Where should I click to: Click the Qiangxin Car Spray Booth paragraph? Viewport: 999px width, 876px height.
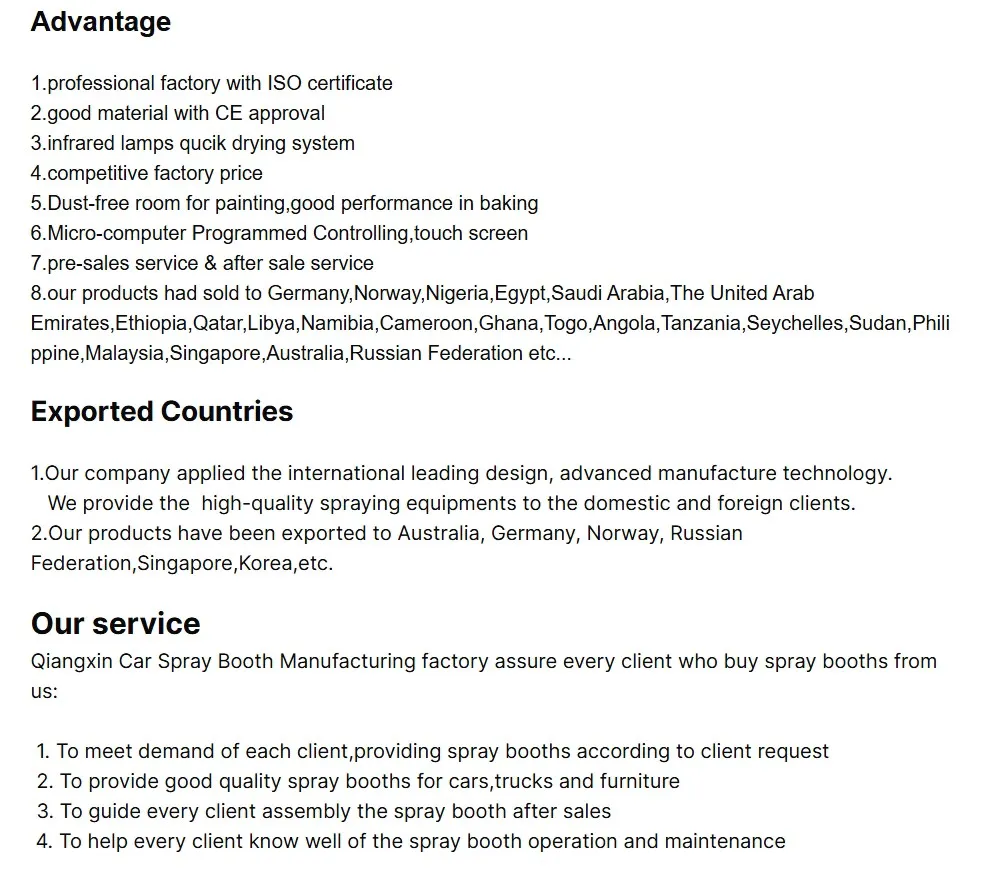click(484, 661)
